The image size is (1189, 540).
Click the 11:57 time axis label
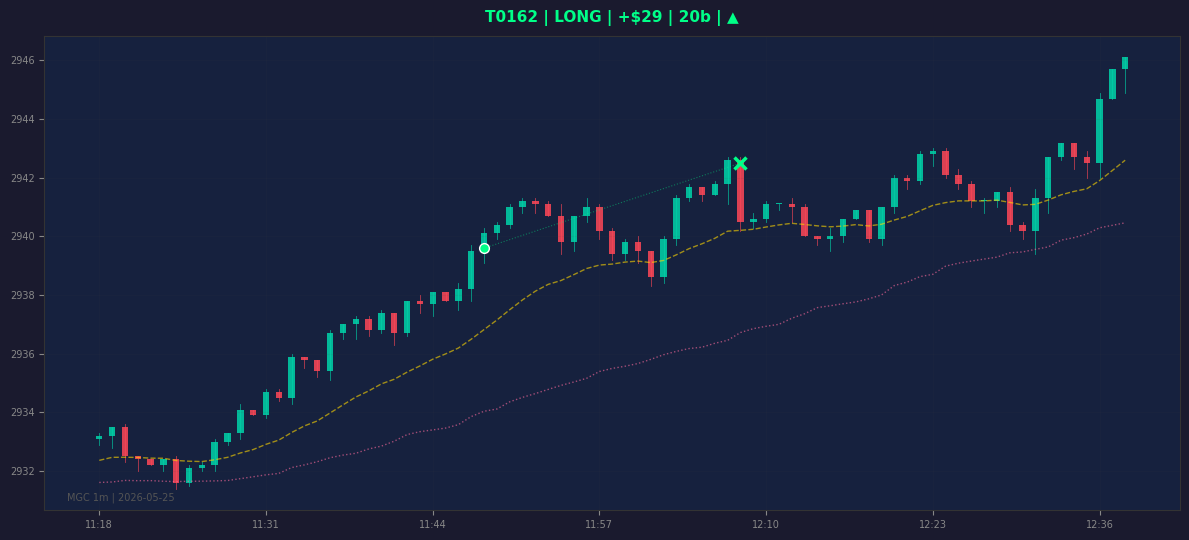click(599, 524)
